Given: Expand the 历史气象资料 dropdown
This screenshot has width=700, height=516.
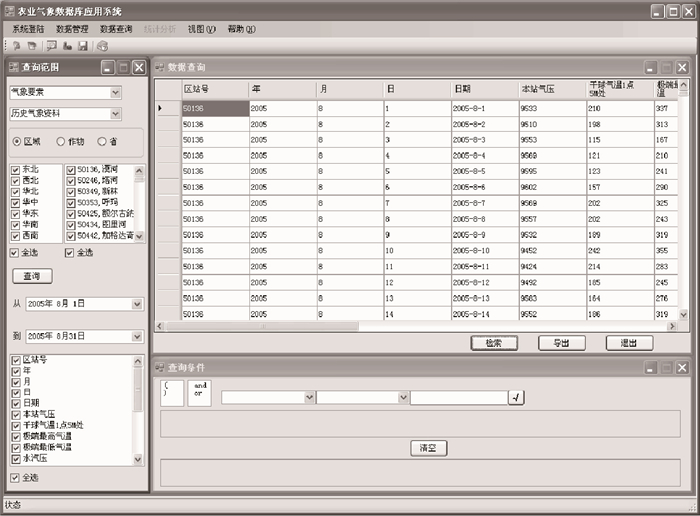Looking at the screenshot, I should pos(116,114).
